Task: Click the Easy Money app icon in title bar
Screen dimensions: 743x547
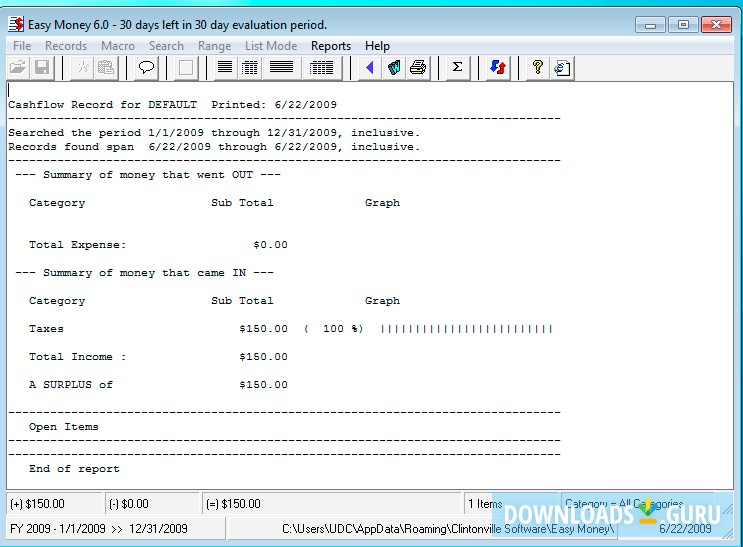Action: (16, 24)
